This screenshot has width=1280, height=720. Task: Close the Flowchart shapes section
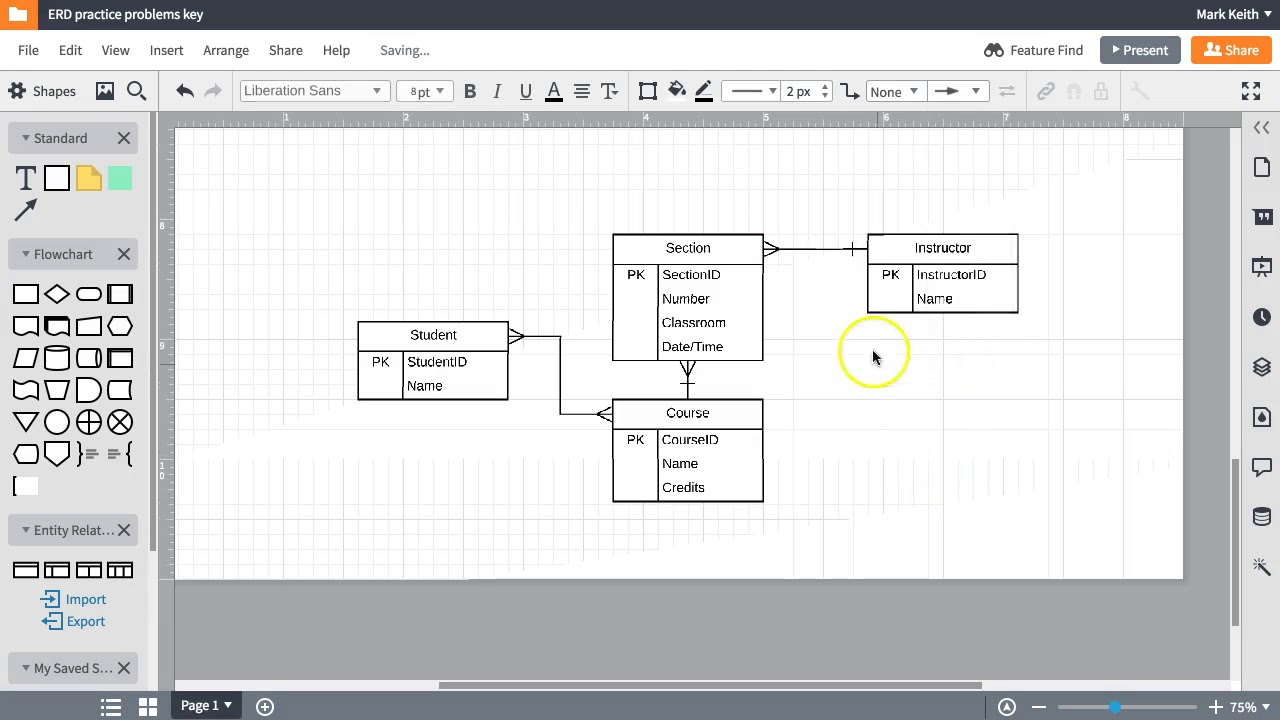(x=124, y=254)
